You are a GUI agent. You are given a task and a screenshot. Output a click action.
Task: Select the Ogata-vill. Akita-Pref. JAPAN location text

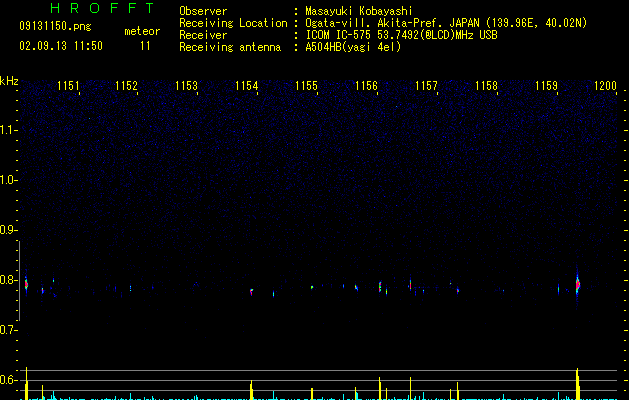pos(446,23)
